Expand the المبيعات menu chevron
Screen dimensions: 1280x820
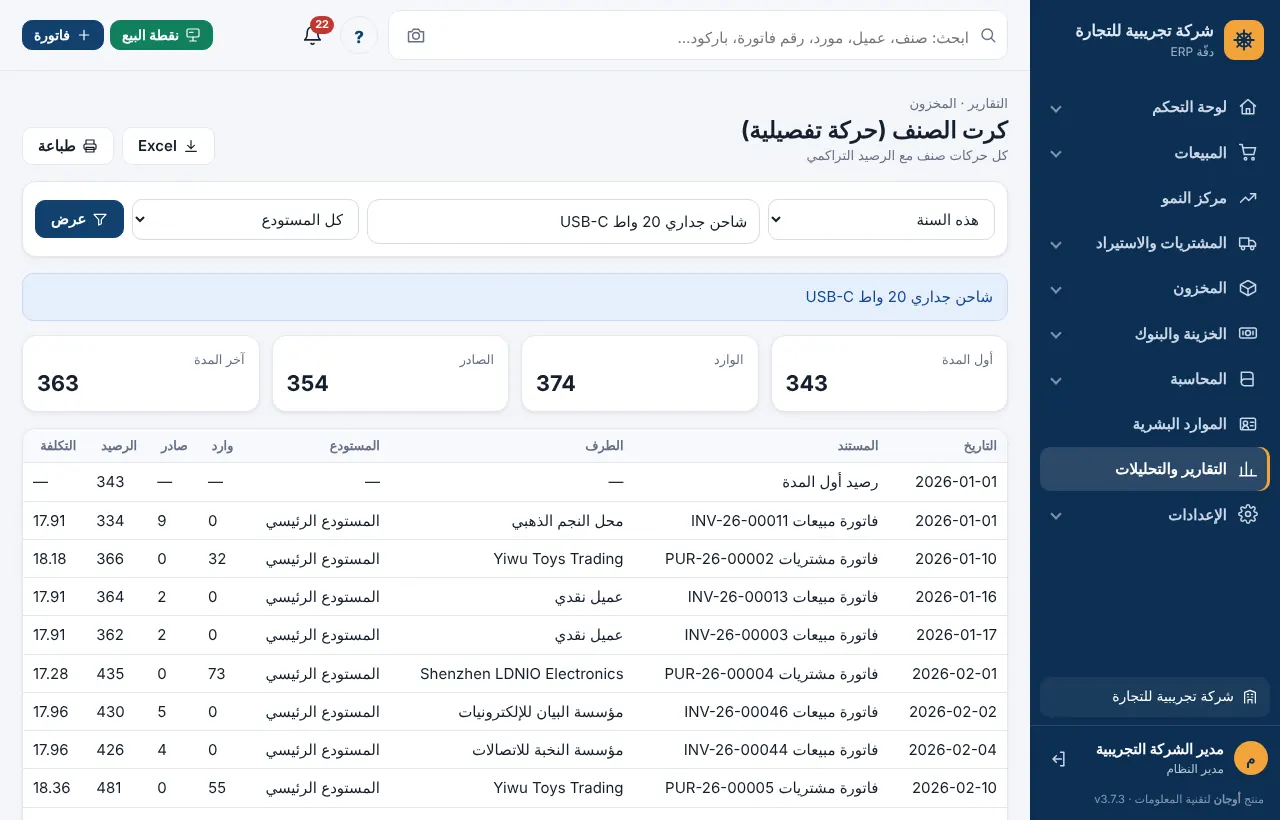point(1055,154)
